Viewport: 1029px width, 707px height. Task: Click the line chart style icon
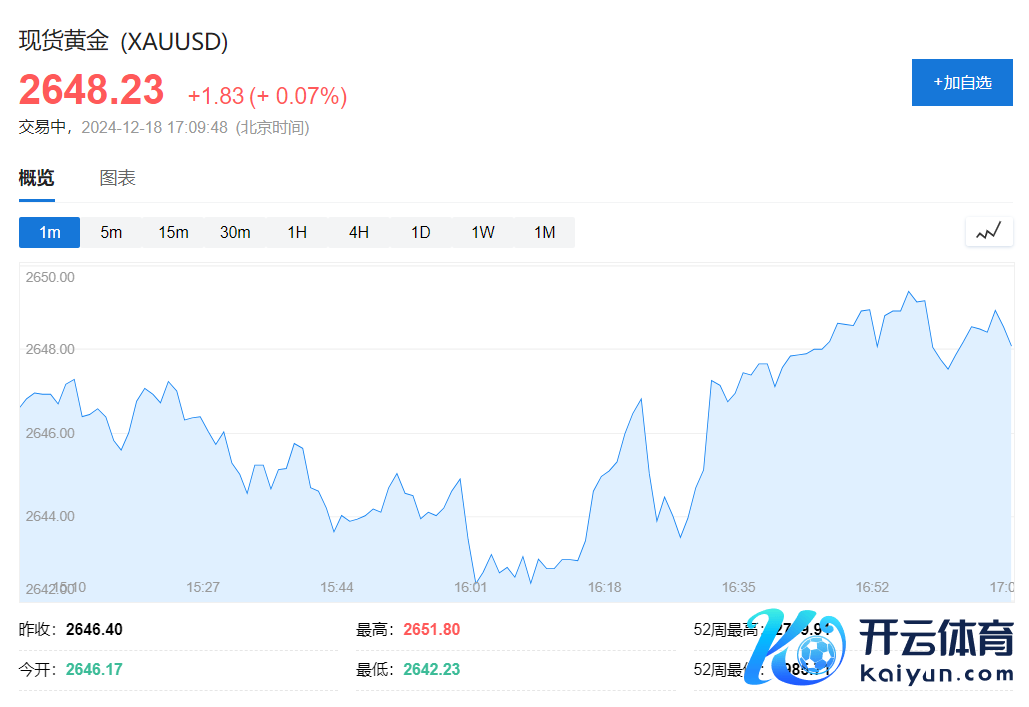pos(988,232)
